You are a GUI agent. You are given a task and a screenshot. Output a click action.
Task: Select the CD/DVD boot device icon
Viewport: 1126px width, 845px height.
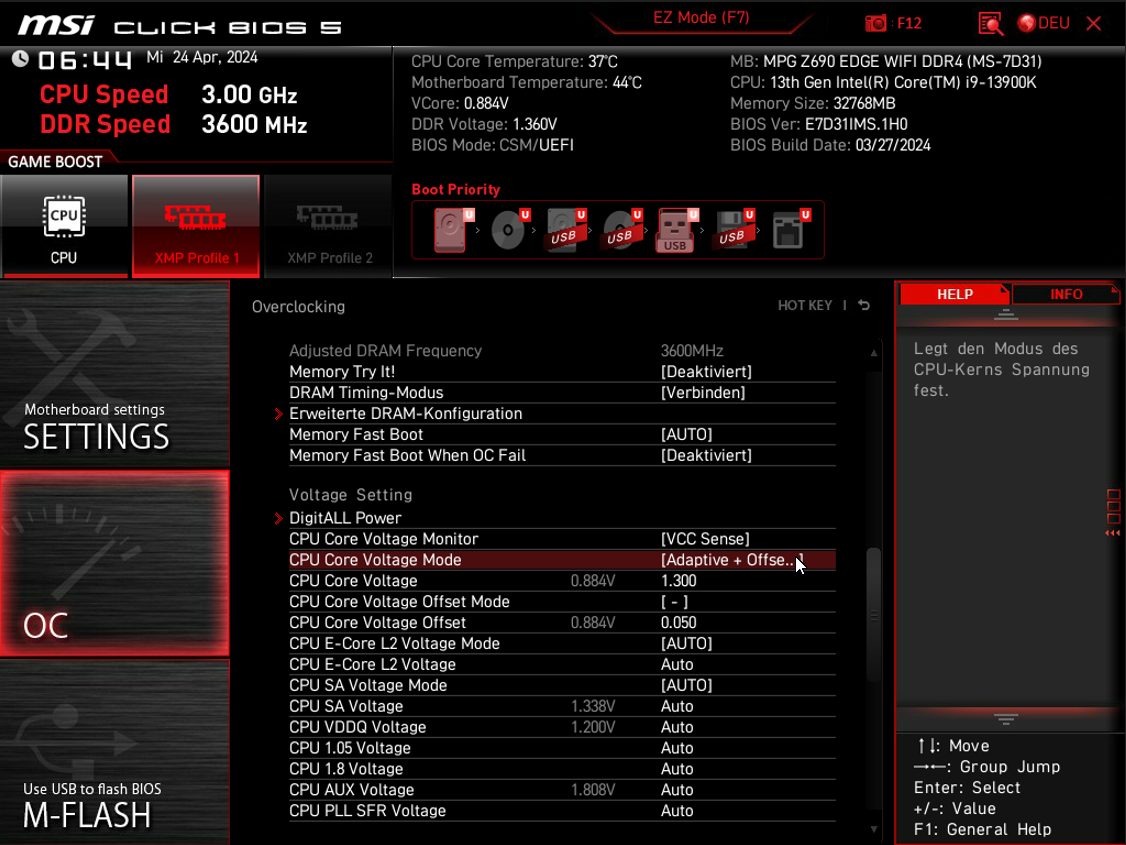tap(508, 230)
